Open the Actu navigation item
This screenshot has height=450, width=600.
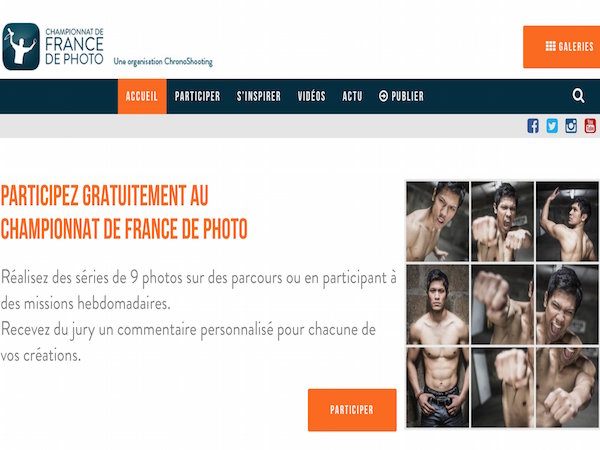tap(352, 96)
